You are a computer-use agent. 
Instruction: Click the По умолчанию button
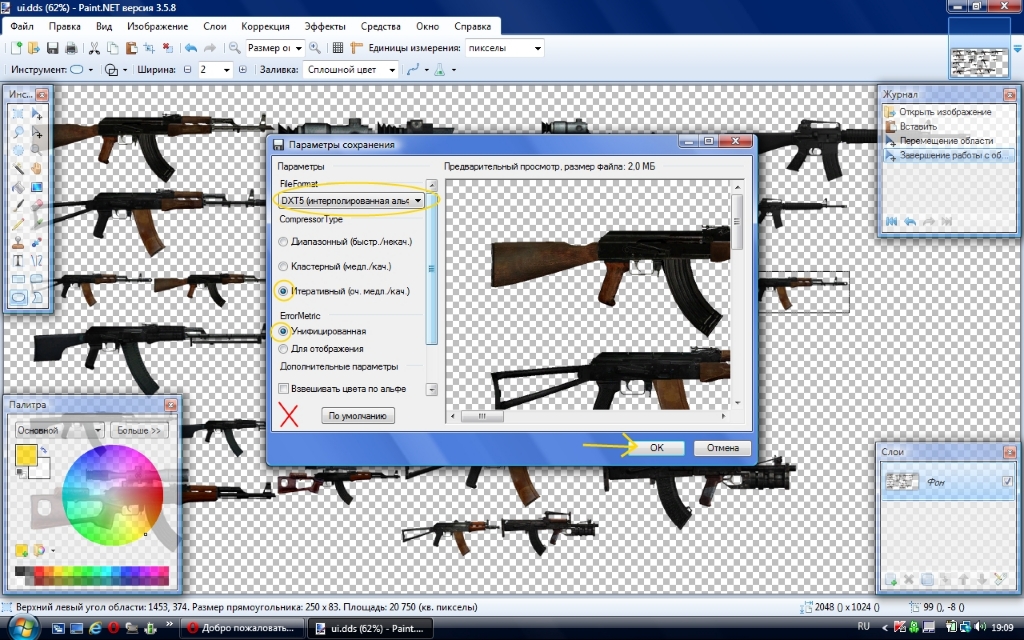point(357,415)
